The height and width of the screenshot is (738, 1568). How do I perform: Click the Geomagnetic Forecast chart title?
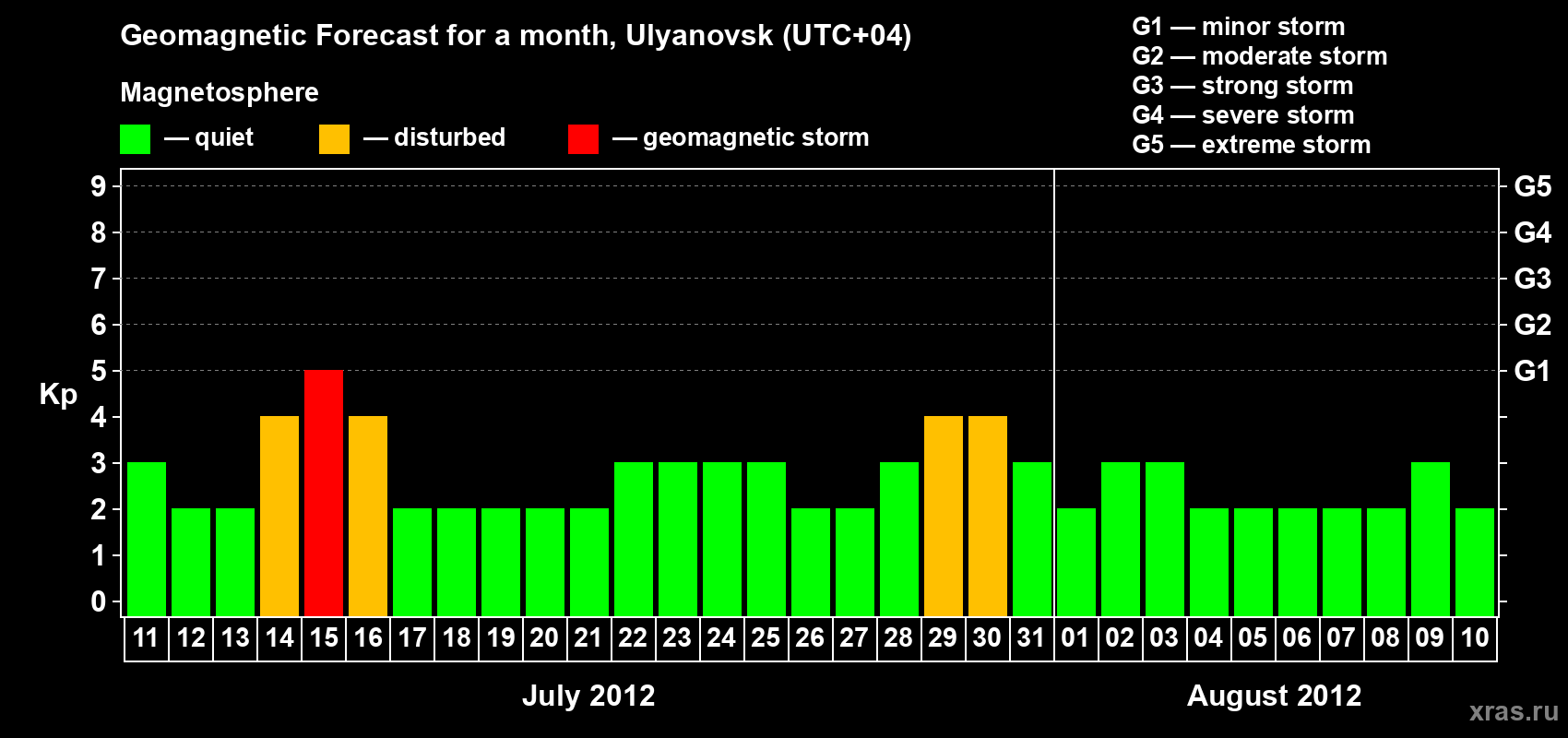click(x=516, y=36)
